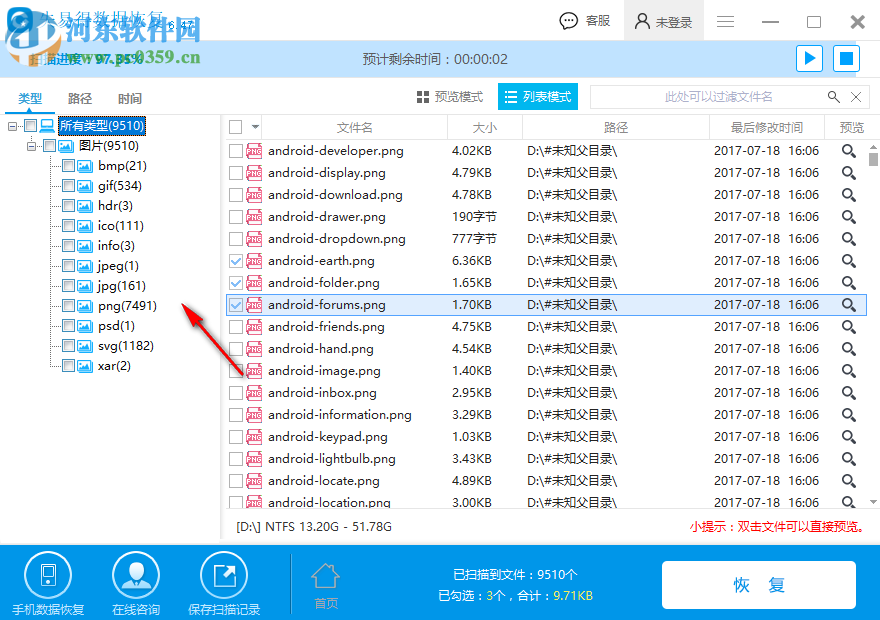Click the 未登录 login user icon

coord(642,21)
